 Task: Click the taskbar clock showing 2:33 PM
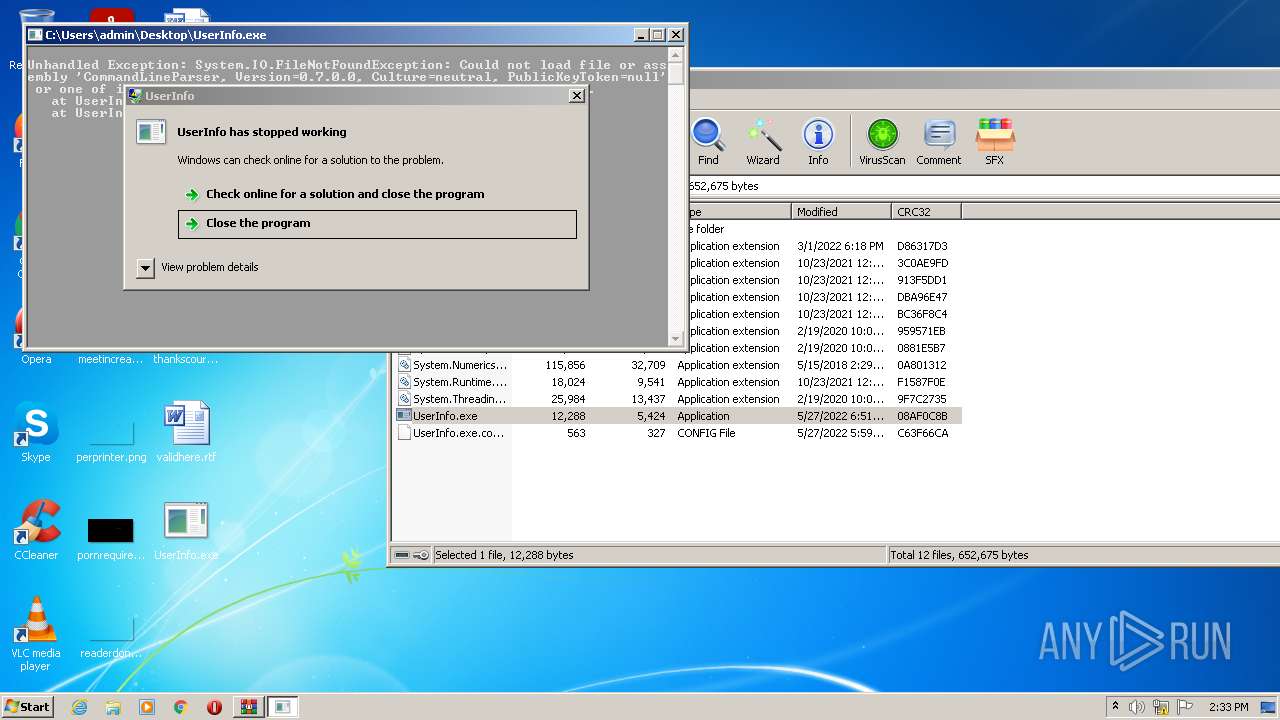pos(1228,707)
